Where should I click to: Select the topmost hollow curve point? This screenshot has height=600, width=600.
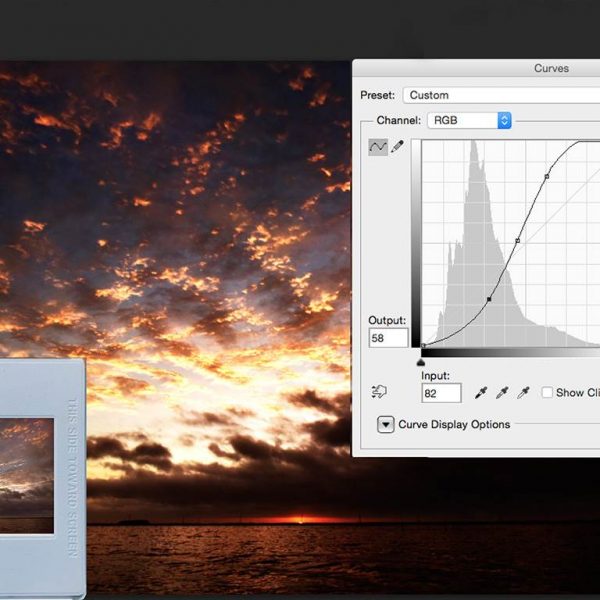pos(546,177)
